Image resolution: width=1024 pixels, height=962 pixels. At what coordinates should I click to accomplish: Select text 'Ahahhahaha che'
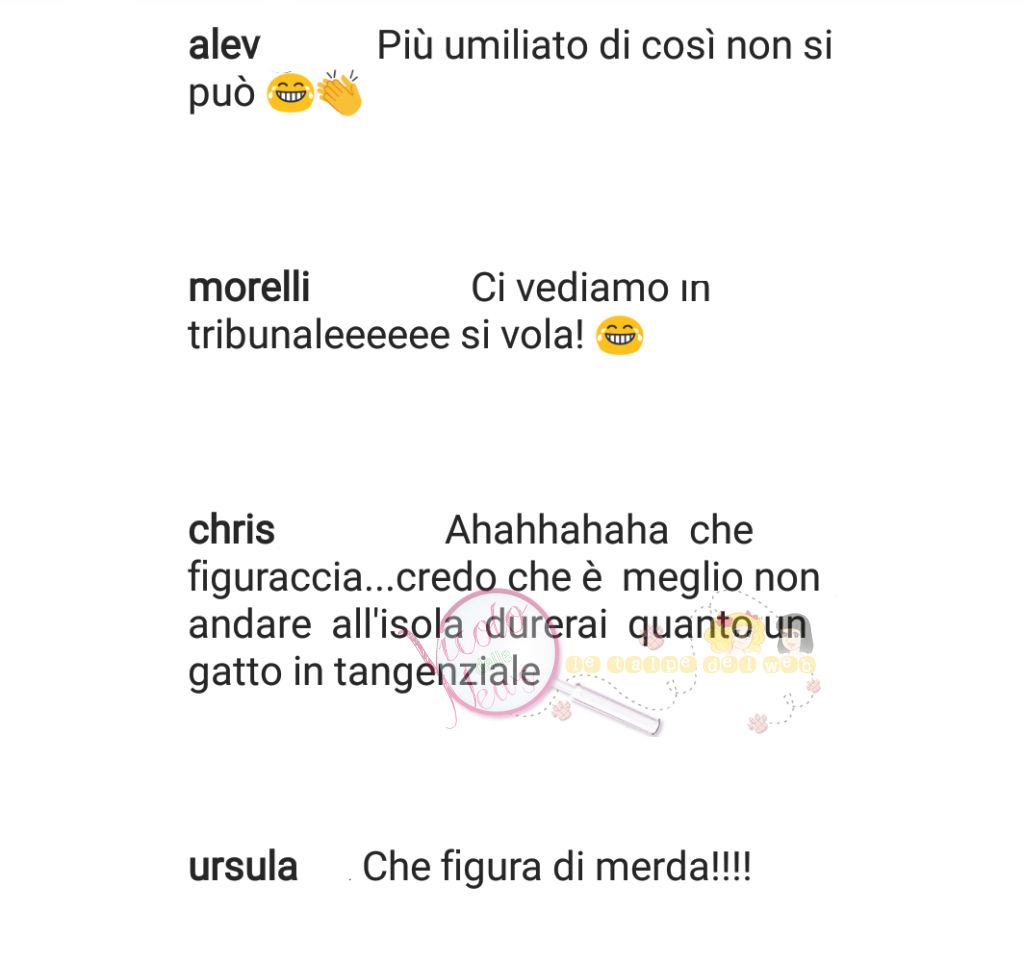point(599,530)
